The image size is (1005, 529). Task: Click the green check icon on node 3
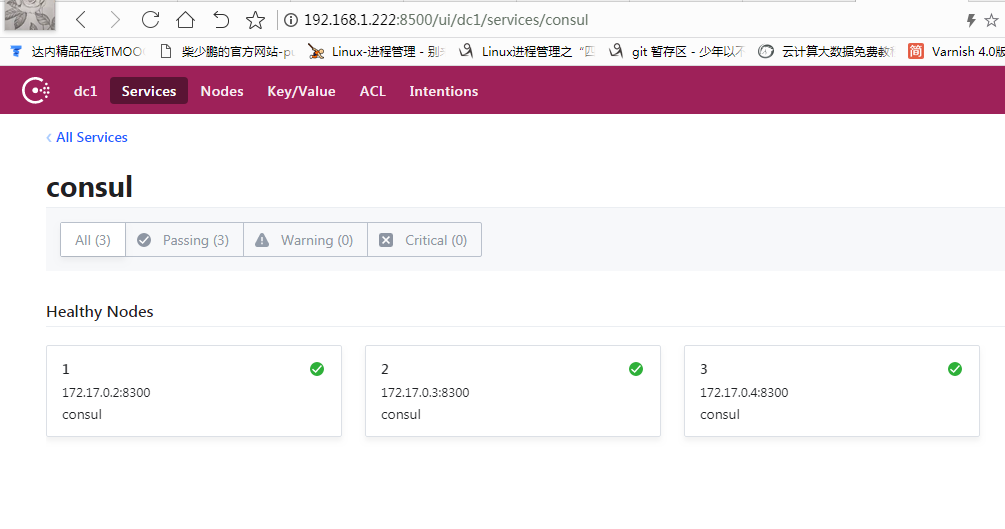pyautogui.click(x=955, y=369)
